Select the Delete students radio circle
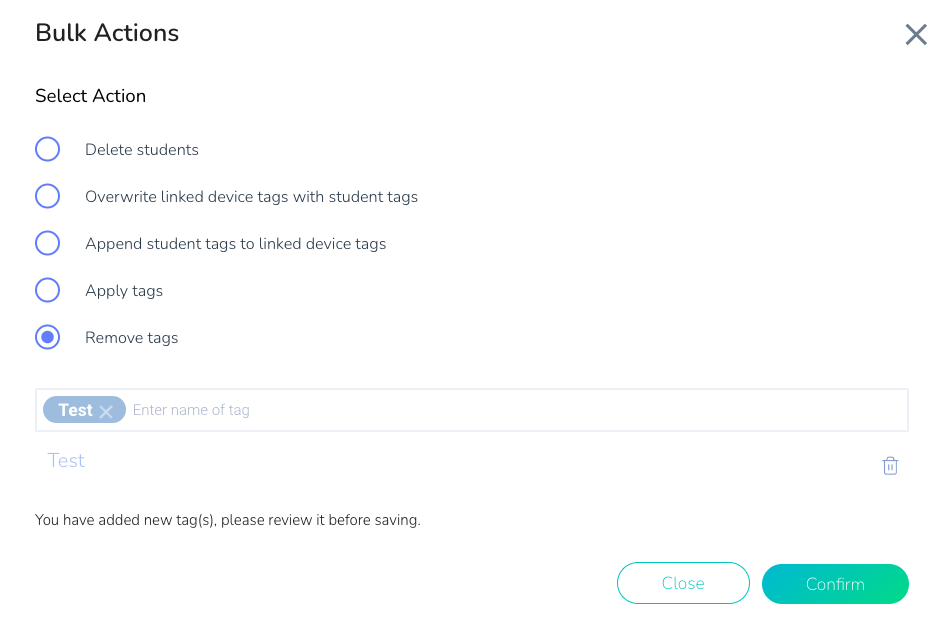 47,149
